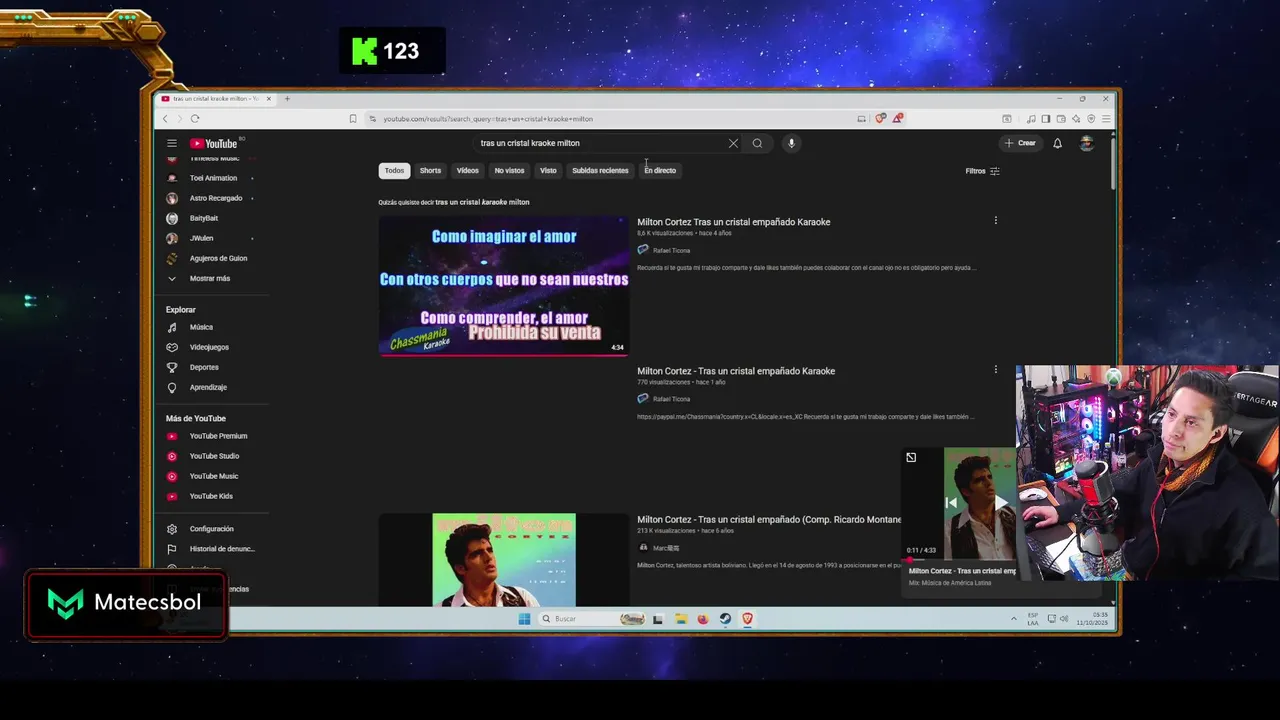The height and width of the screenshot is (720, 1280).
Task: Click the Brave Rewards triangle icon
Action: pyautogui.click(x=898, y=118)
